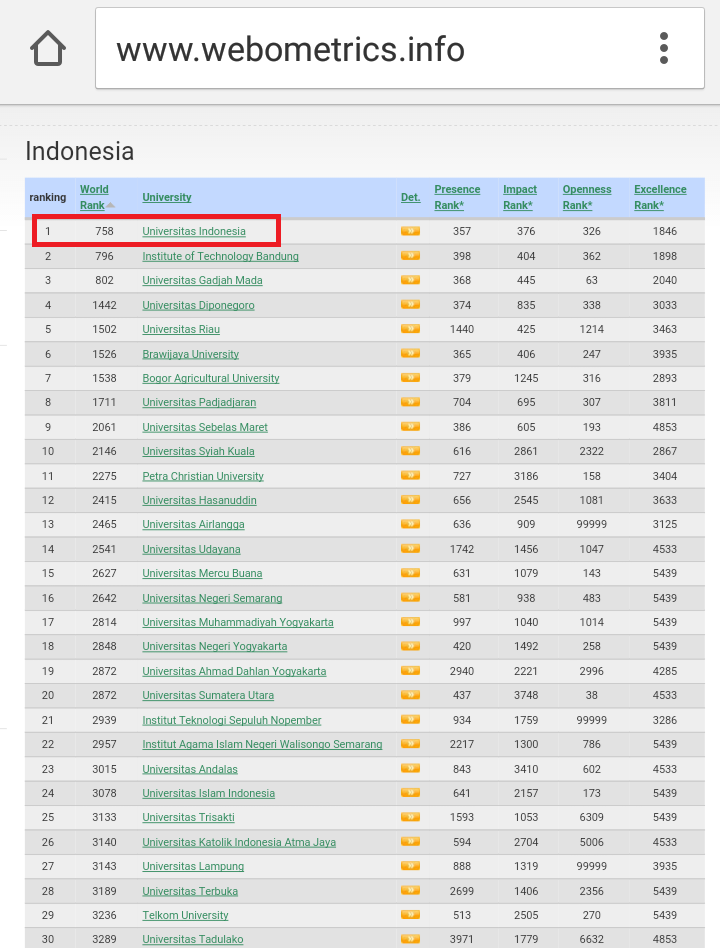Screen dimensions: 720x948
Task: Open Universitas Katolik Indonesia Atma Jaya link
Action: [239, 842]
